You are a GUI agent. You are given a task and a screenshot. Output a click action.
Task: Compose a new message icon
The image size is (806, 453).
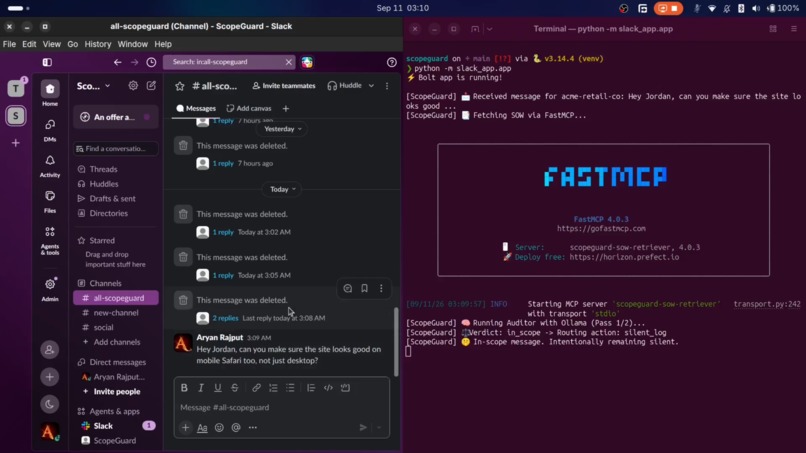(151, 86)
